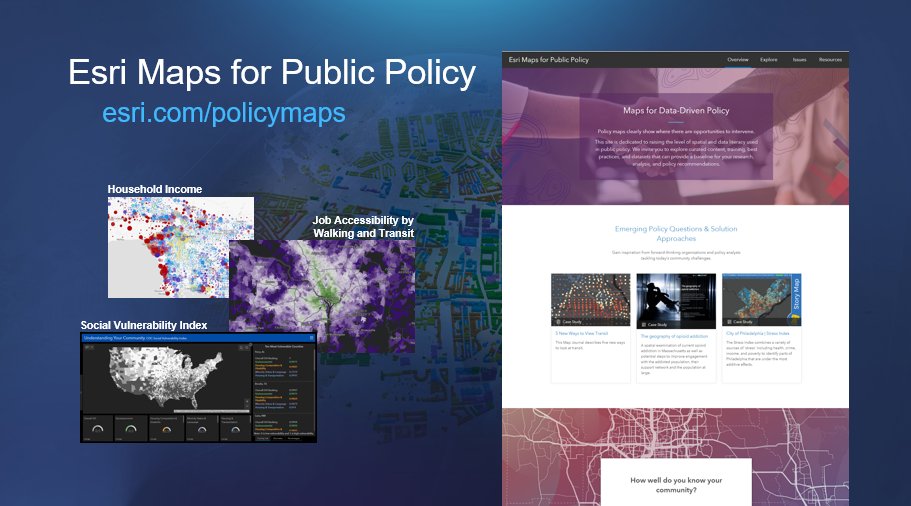Click the Case Study icon on opioid card
911x506 pixels.
pos(644,325)
